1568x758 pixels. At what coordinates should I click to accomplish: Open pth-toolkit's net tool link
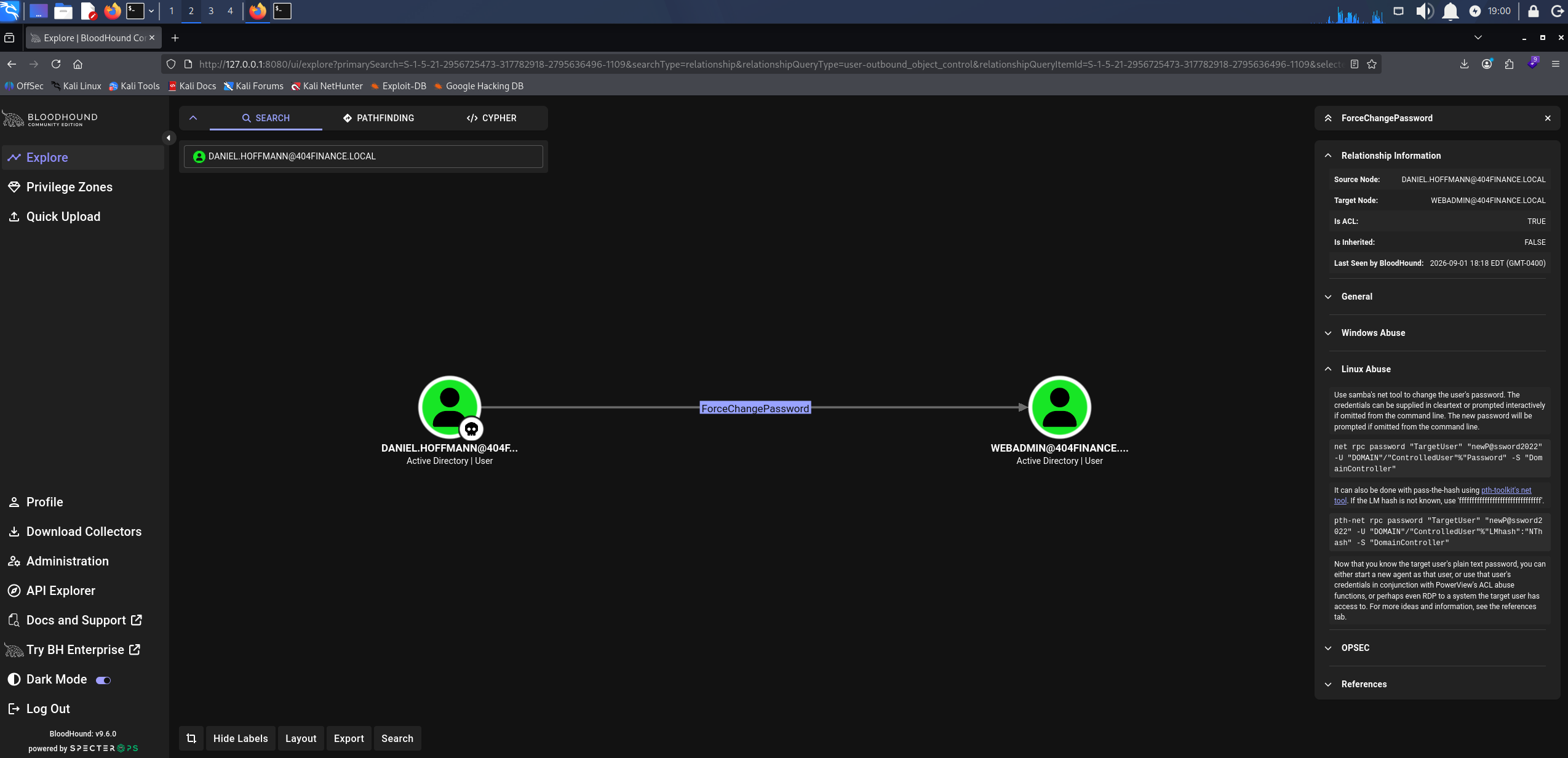[1506, 490]
